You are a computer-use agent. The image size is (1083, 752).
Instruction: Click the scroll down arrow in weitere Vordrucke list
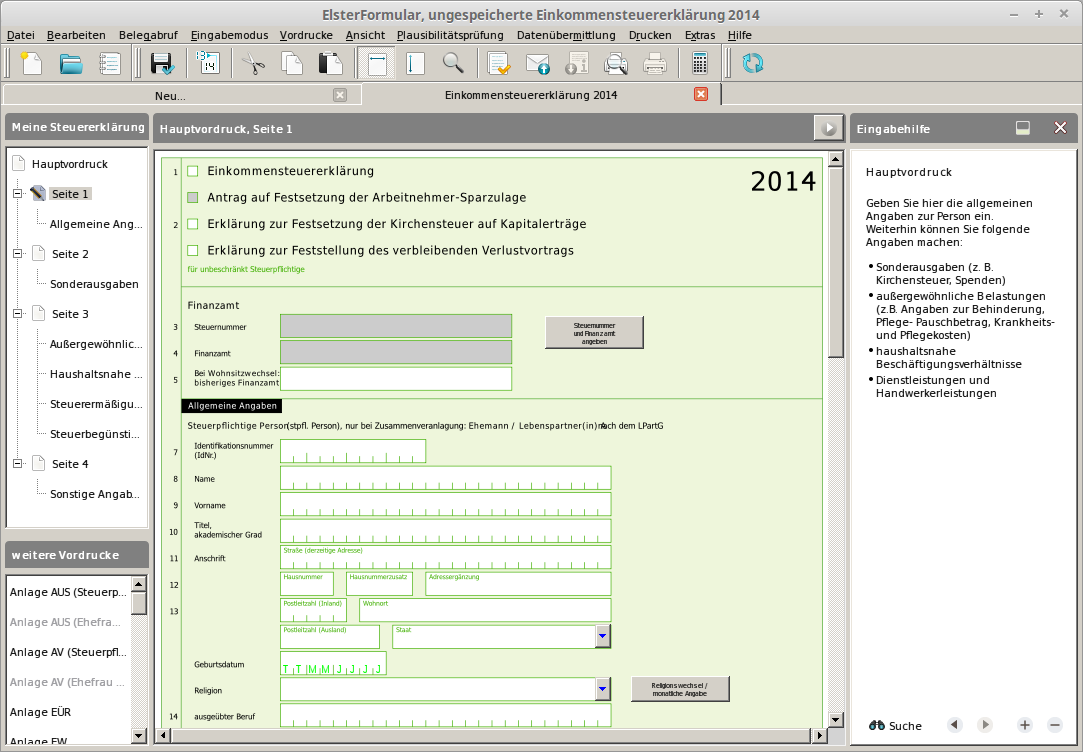pos(138,735)
